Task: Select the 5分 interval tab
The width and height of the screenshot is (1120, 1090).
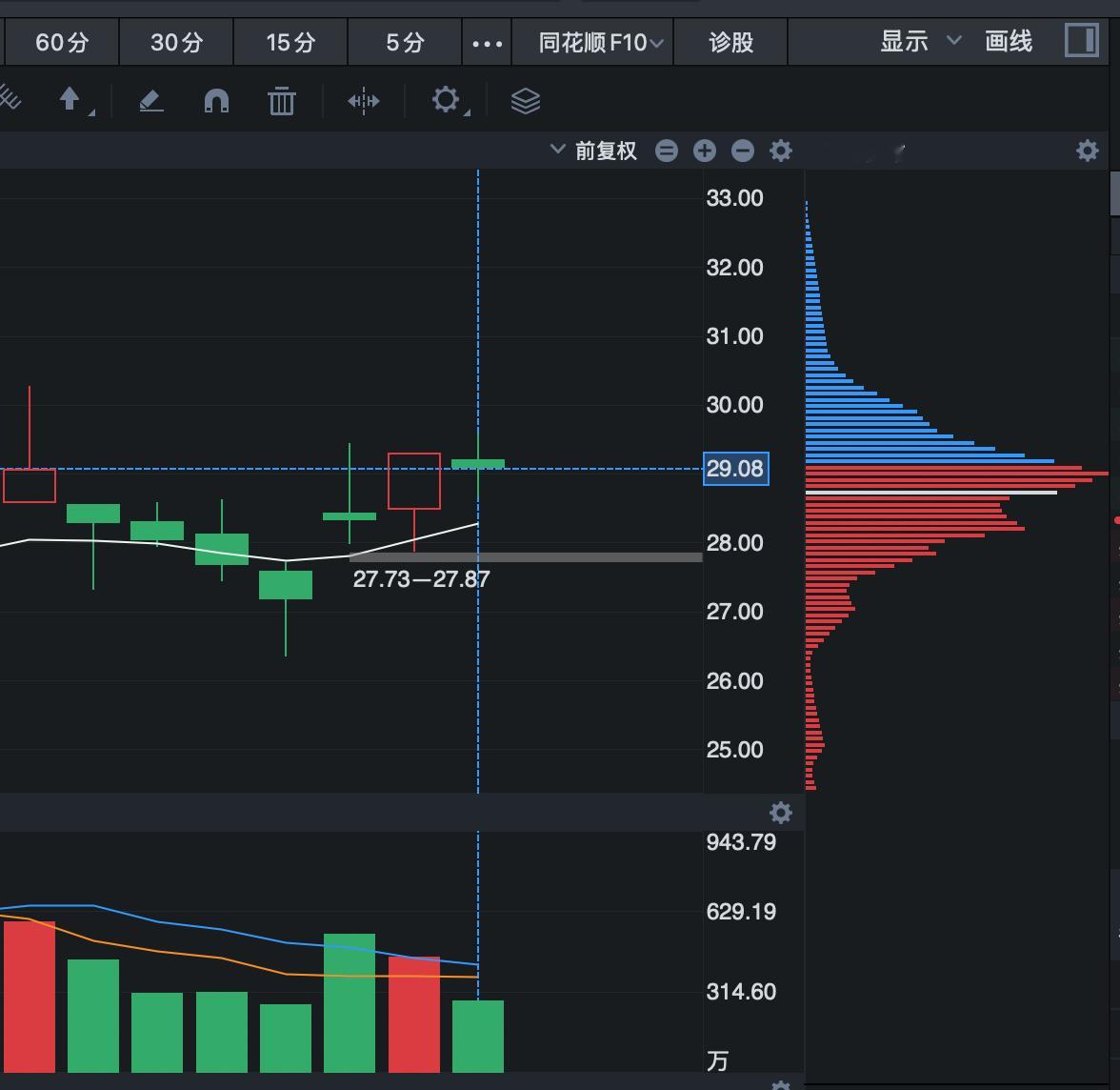Action: coord(404,42)
